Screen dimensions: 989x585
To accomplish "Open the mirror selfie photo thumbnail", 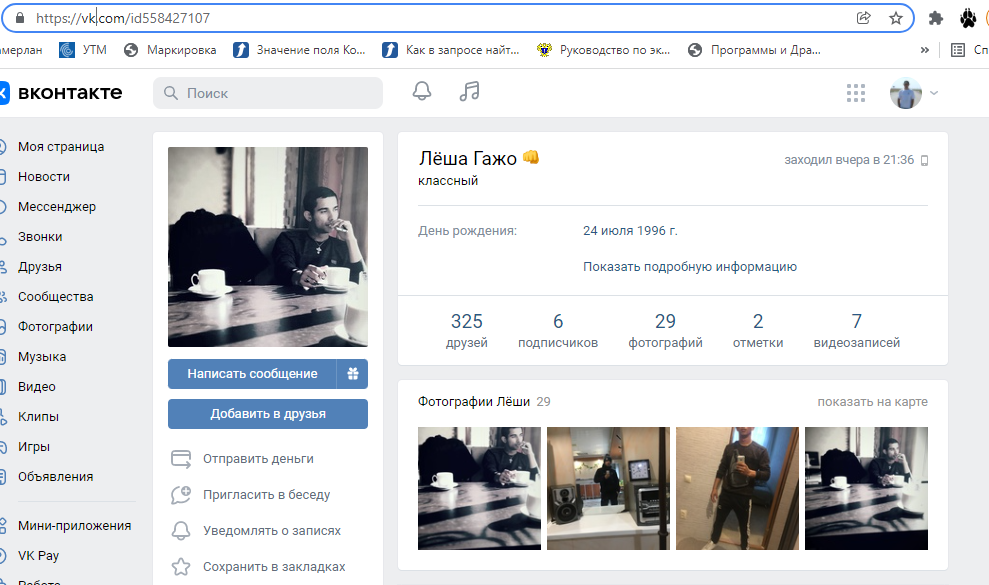I will coord(737,488).
